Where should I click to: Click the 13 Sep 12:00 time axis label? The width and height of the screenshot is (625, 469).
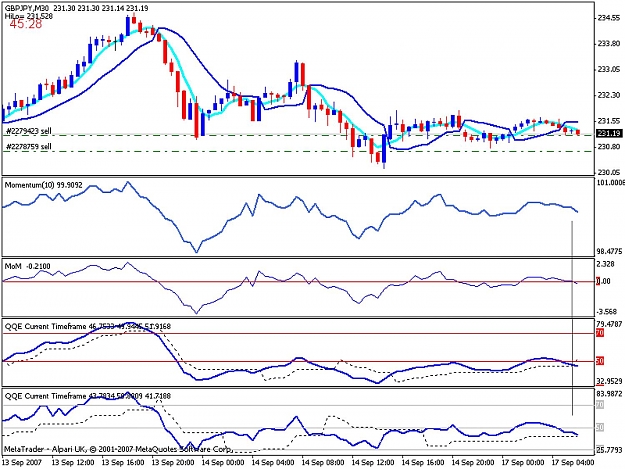pos(73,462)
